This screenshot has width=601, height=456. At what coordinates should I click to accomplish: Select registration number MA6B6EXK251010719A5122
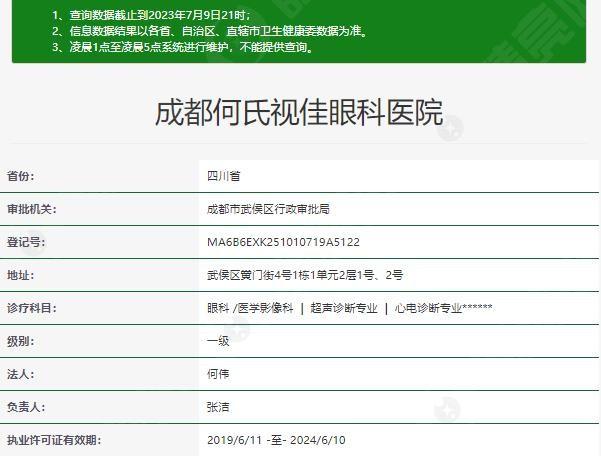(283, 242)
